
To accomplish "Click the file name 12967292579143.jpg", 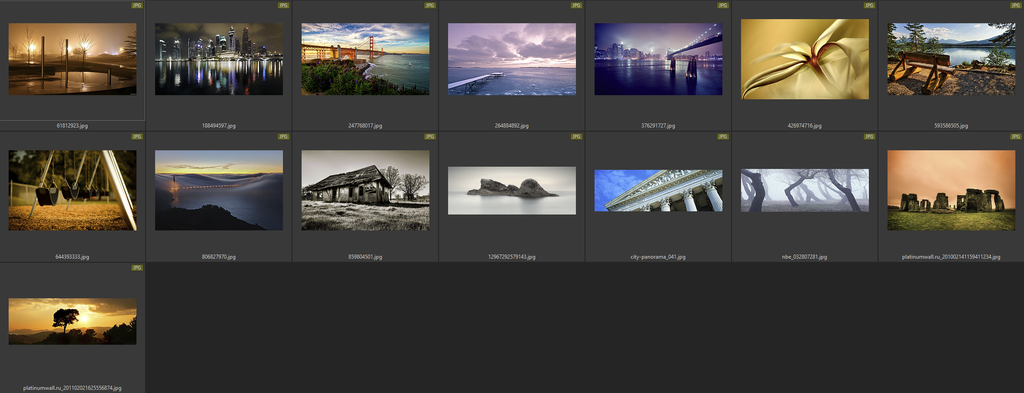I will click(x=512, y=257).
